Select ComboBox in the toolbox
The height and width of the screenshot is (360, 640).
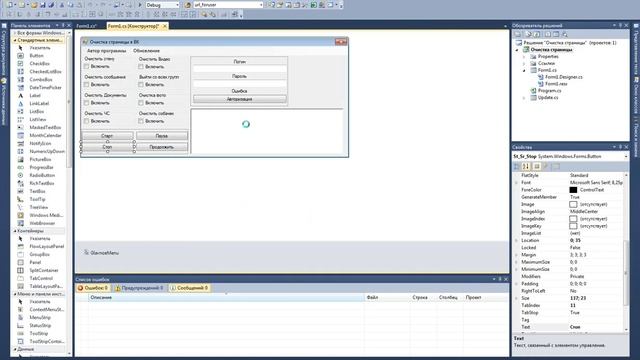41,80
